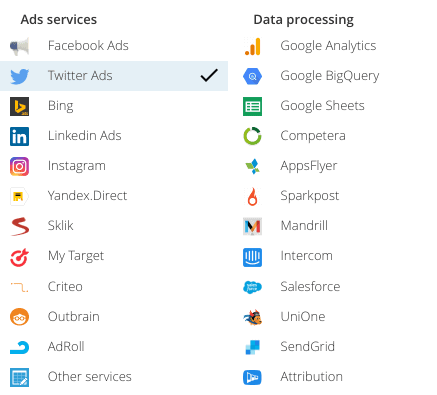Image resolution: width=437 pixels, height=395 pixels.
Task: Click the Bing Ads logo icon
Action: tap(19, 106)
